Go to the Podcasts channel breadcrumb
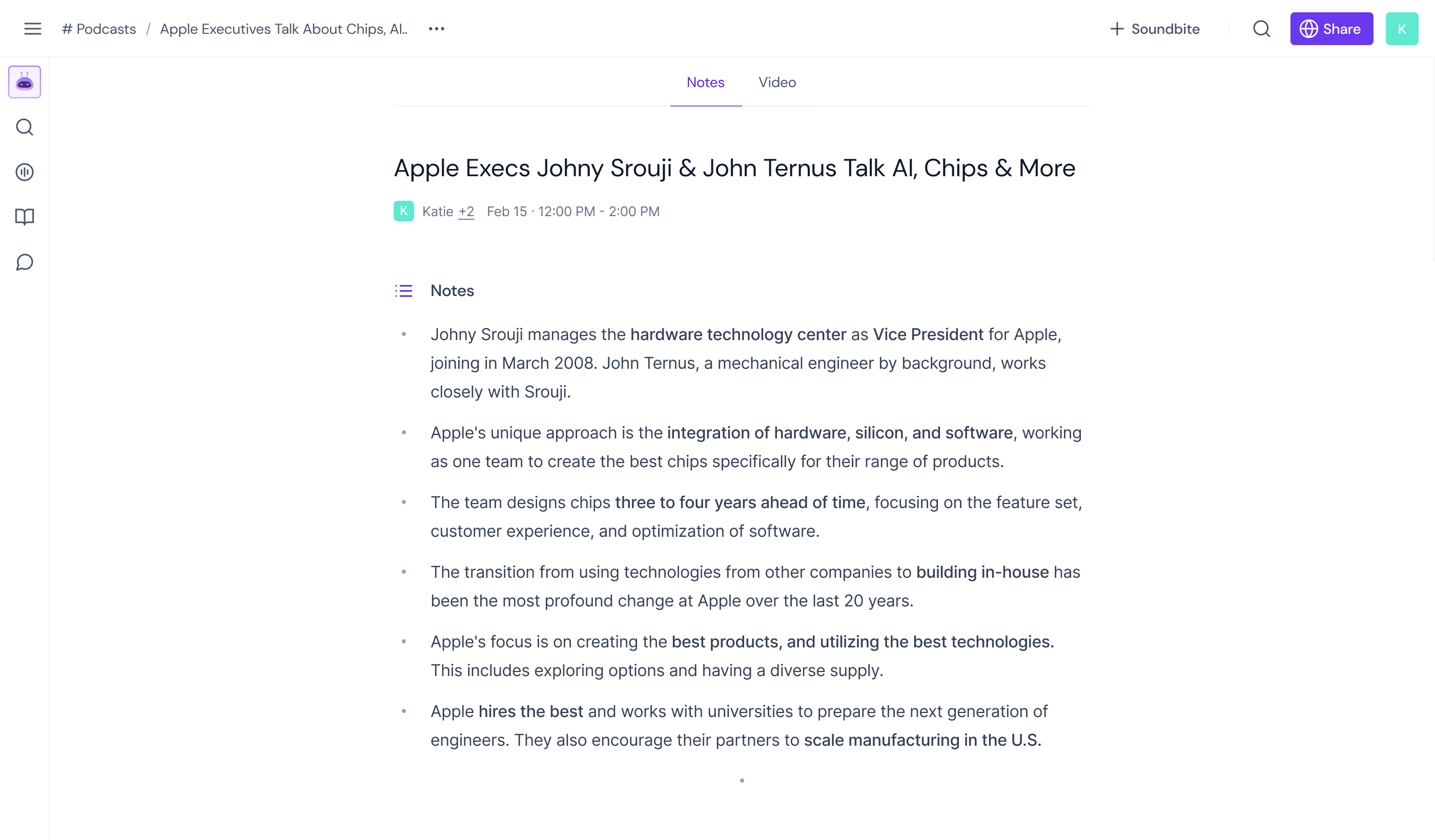This screenshot has width=1435, height=840. pyautogui.click(x=99, y=29)
